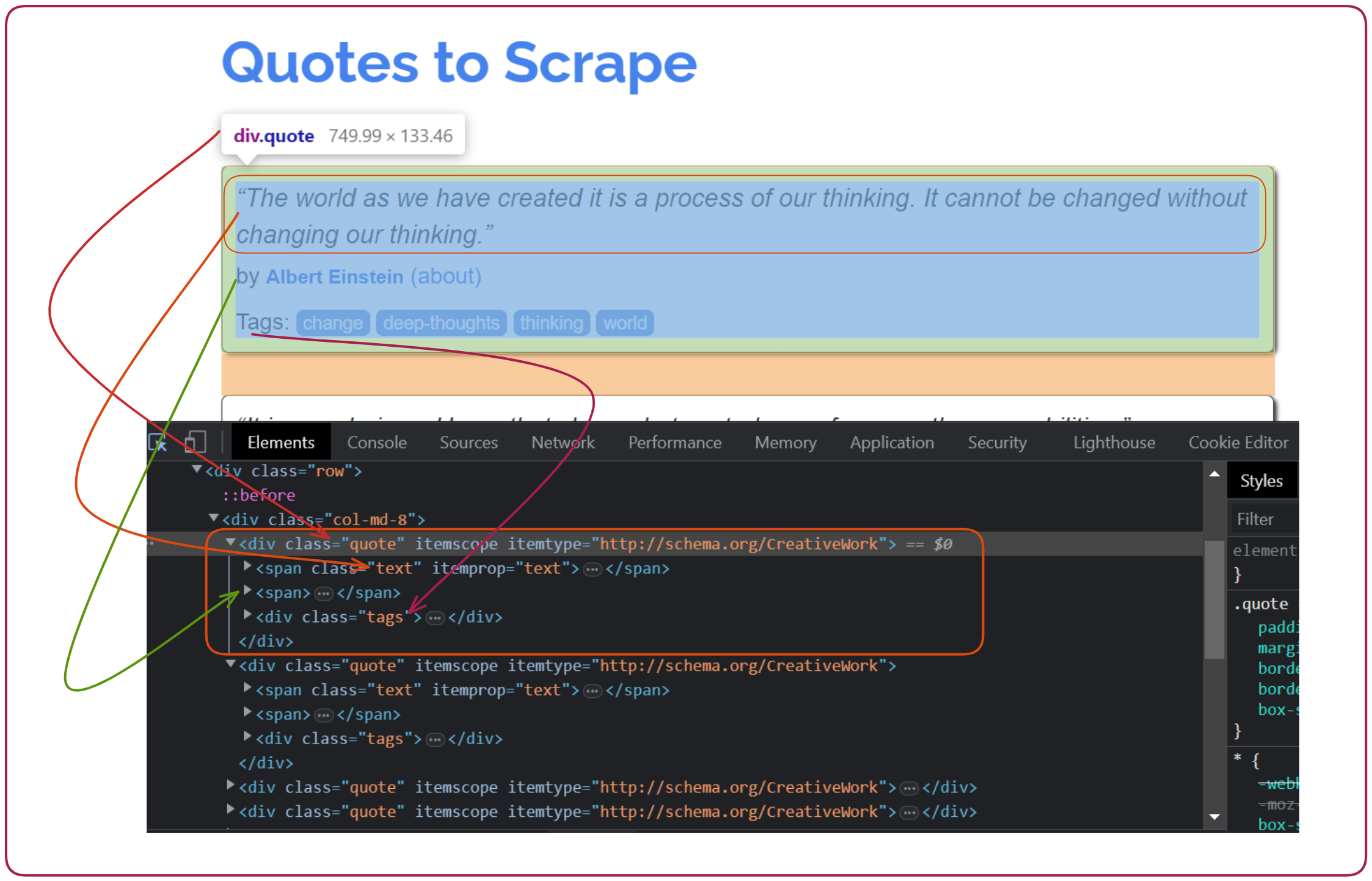Viewport: 1372px width, 881px height.
Task: Open the Albert Einstein author link
Action: (335, 277)
